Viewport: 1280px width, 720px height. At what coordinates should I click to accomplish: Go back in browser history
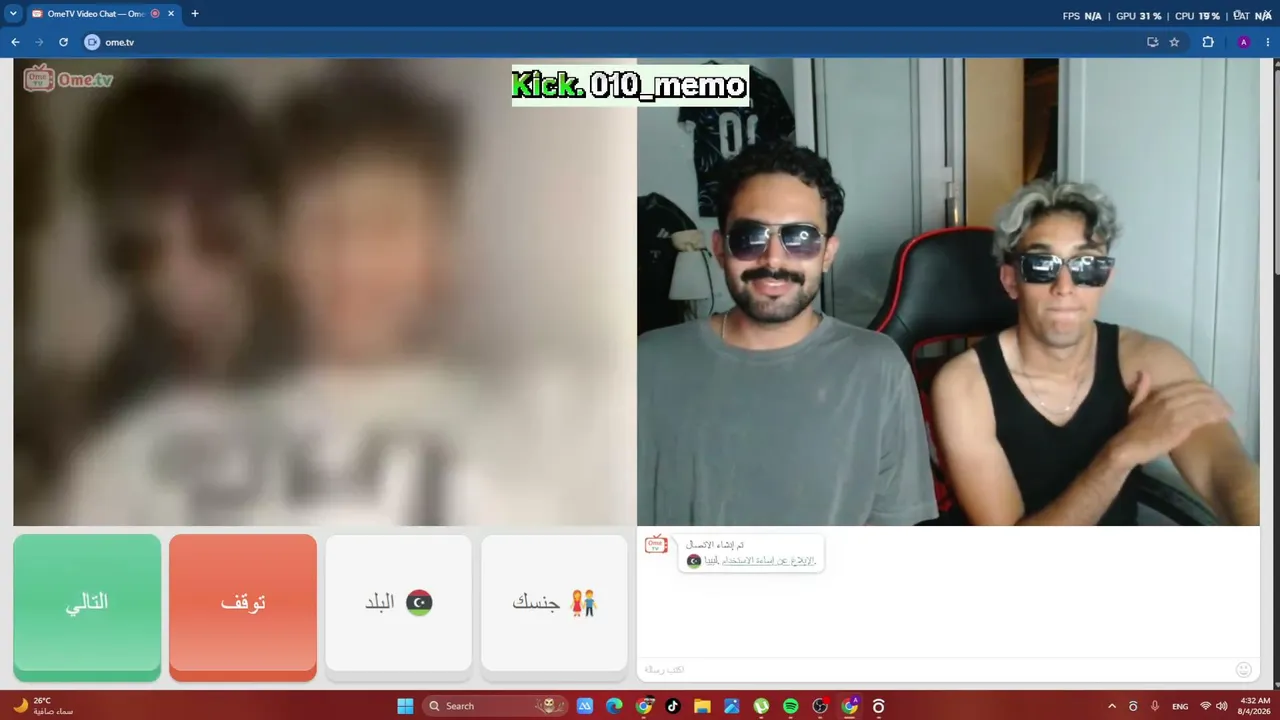coord(15,42)
